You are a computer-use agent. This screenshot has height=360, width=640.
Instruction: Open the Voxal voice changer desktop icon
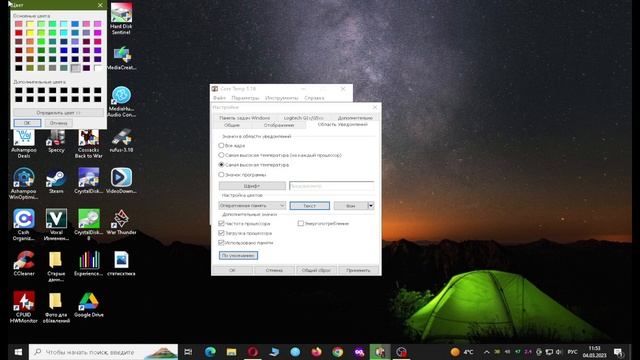(56, 224)
